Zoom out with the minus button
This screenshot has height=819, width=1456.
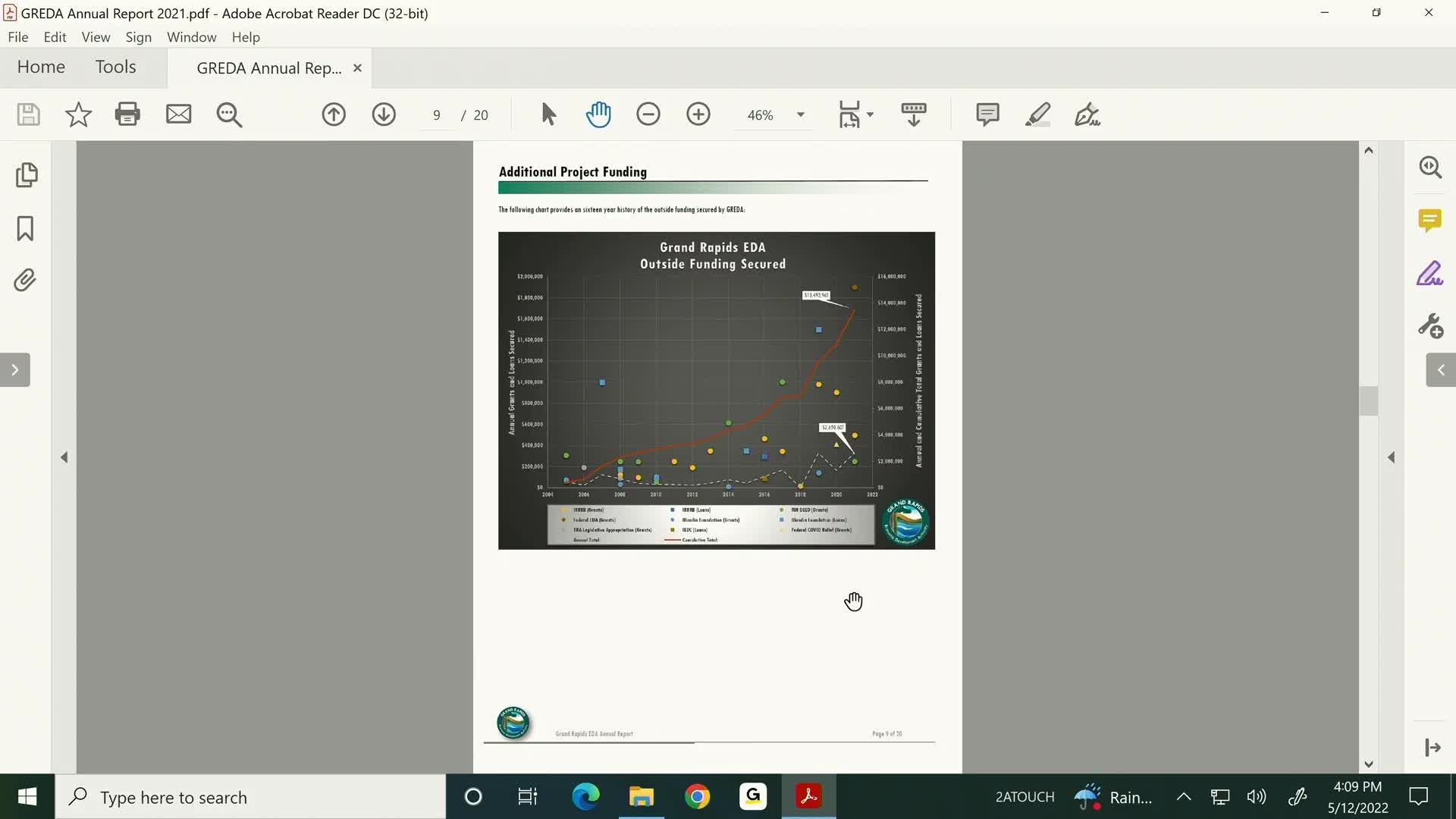[648, 115]
